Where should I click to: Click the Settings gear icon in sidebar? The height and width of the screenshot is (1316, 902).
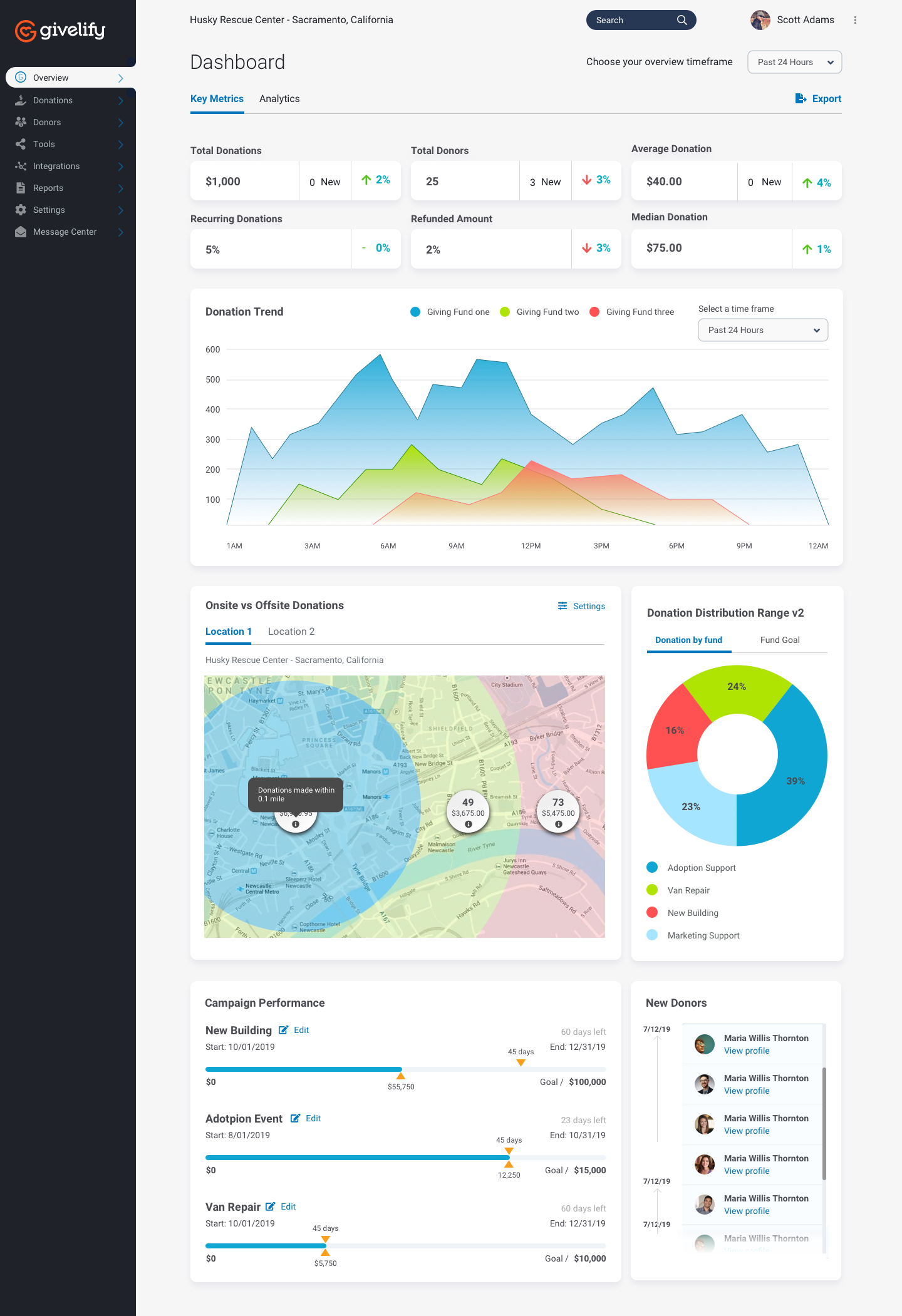coord(21,210)
